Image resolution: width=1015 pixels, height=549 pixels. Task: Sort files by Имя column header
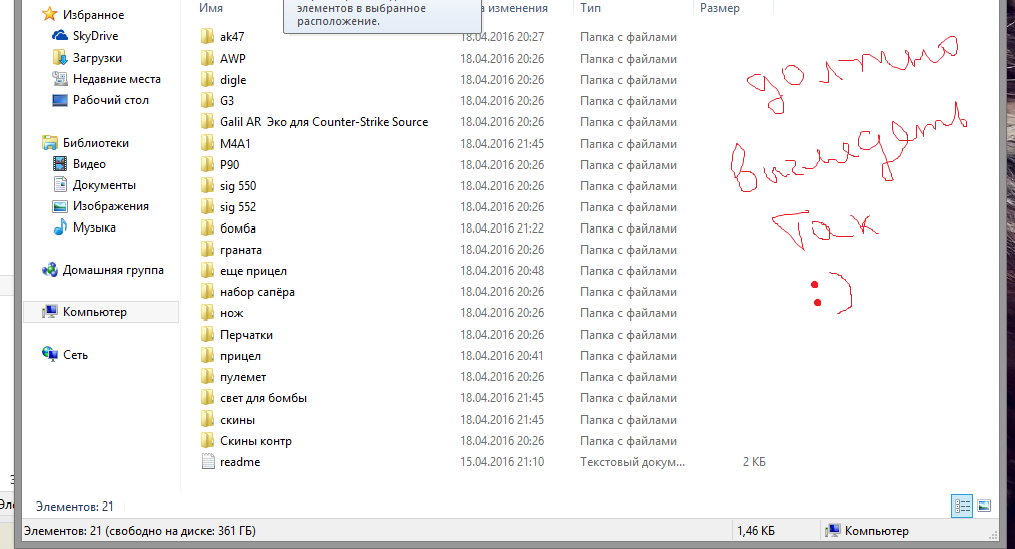[211, 8]
